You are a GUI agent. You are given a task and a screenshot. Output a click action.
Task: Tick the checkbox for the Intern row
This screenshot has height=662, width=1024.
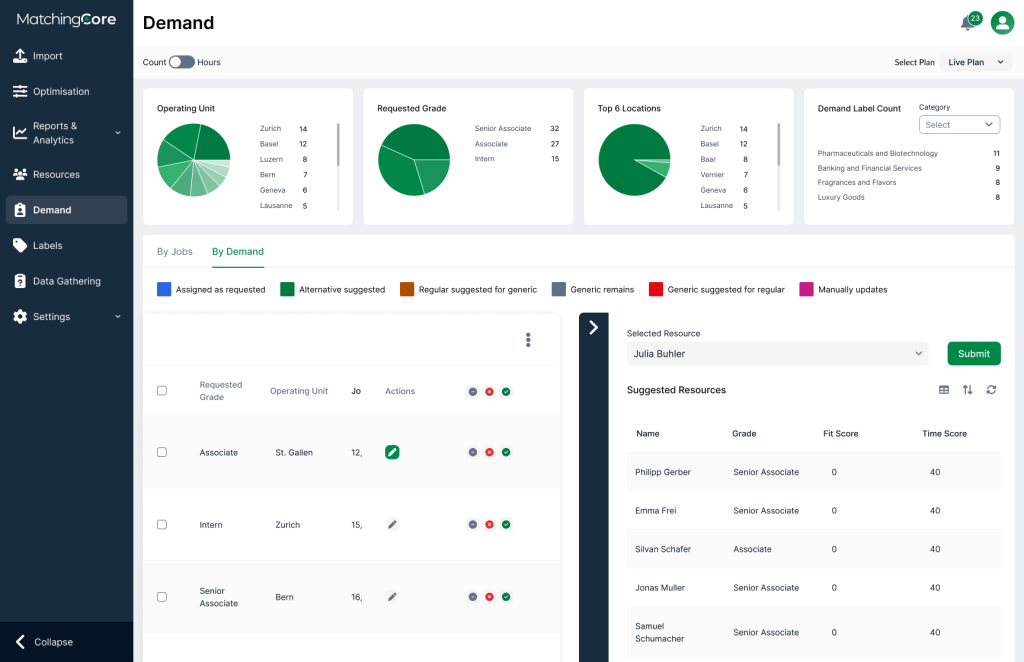click(162, 525)
